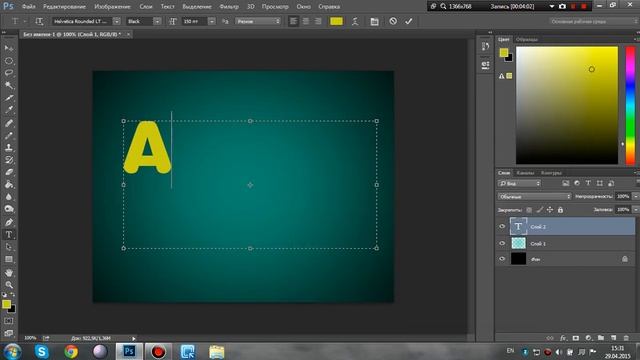This screenshot has width=640, height=360.
Task: Select the Magic Wand tool
Action: [9, 85]
